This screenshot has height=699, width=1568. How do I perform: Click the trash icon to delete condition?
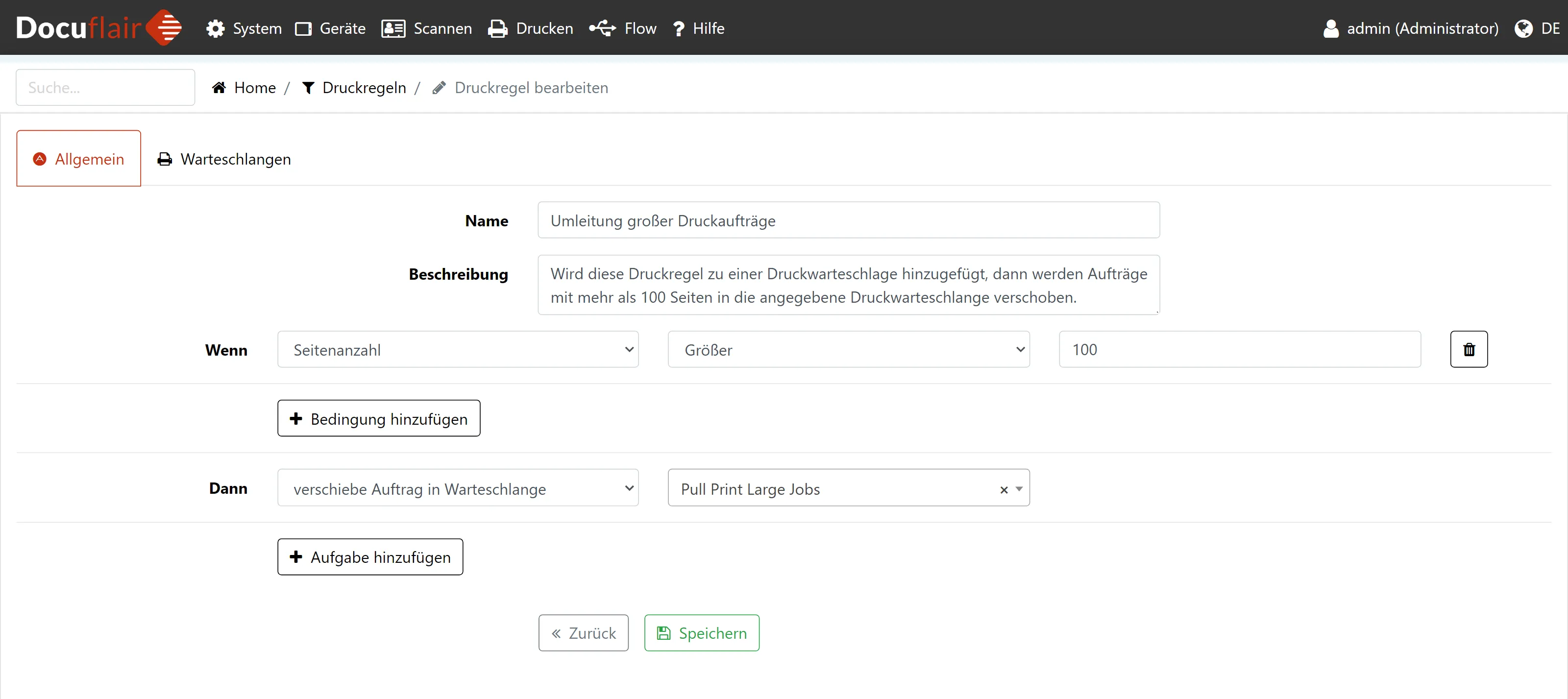[1468, 349]
